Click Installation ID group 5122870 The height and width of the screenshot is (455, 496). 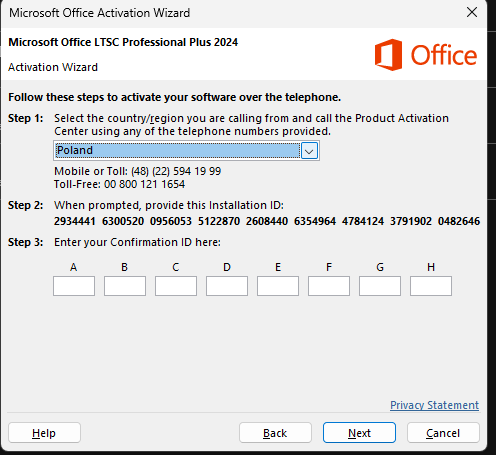(x=219, y=221)
